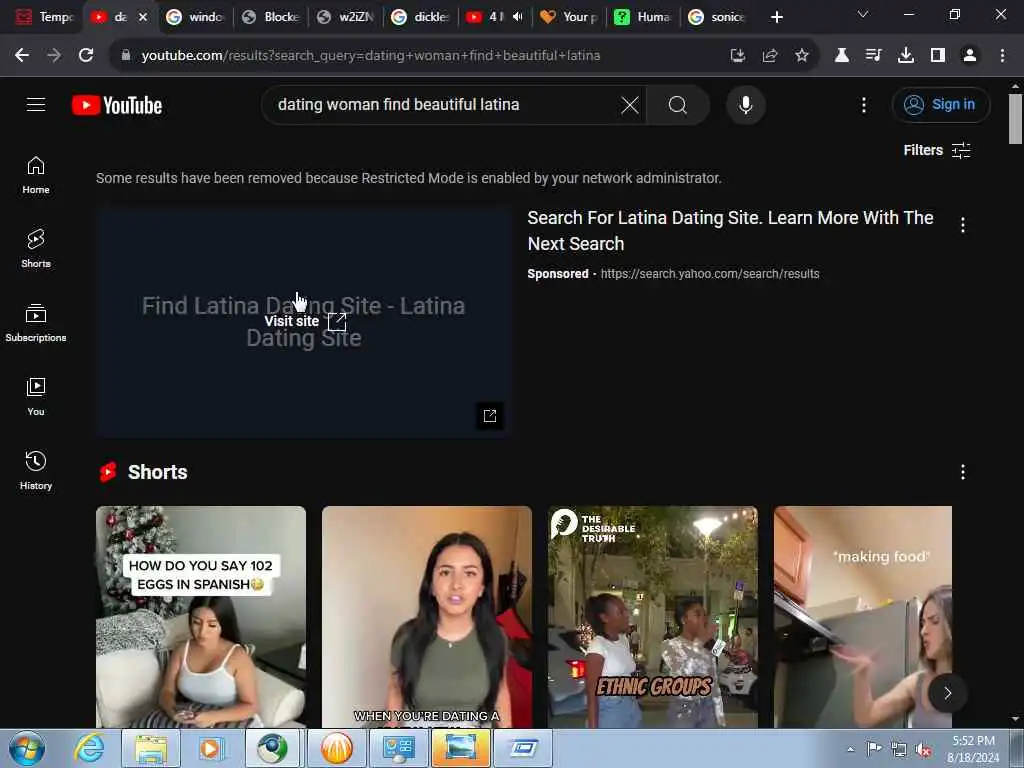
Task: Open You in the sidebar
Action: click(36, 396)
